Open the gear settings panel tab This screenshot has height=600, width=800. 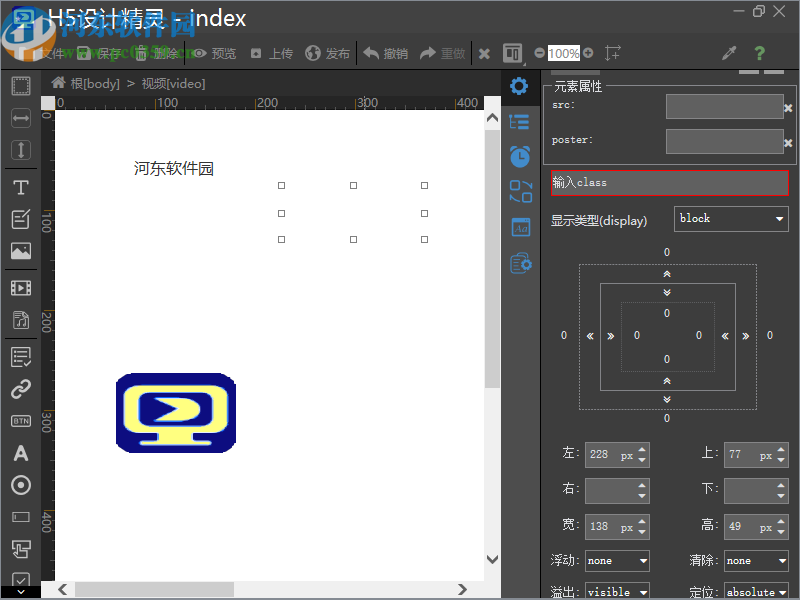tap(519, 86)
